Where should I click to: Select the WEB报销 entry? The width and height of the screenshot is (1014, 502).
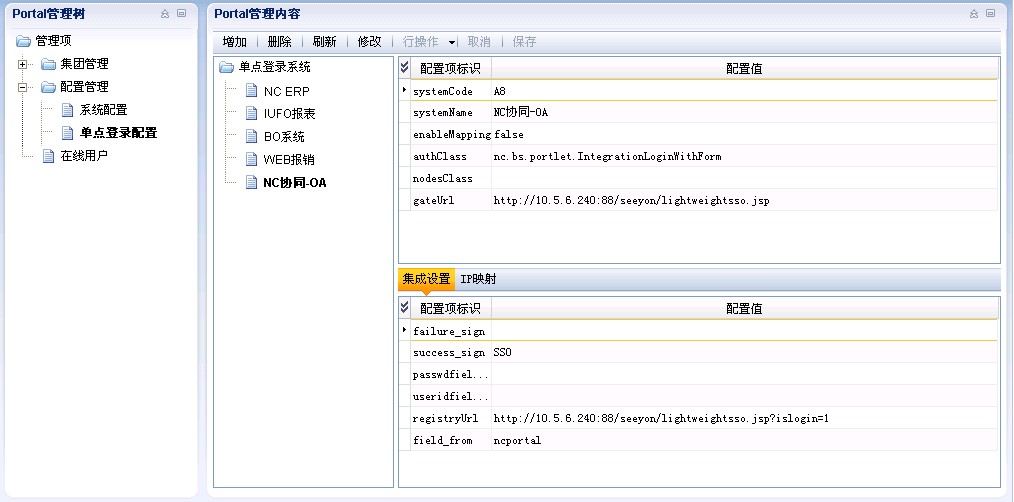pyautogui.click(x=289, y=159)
